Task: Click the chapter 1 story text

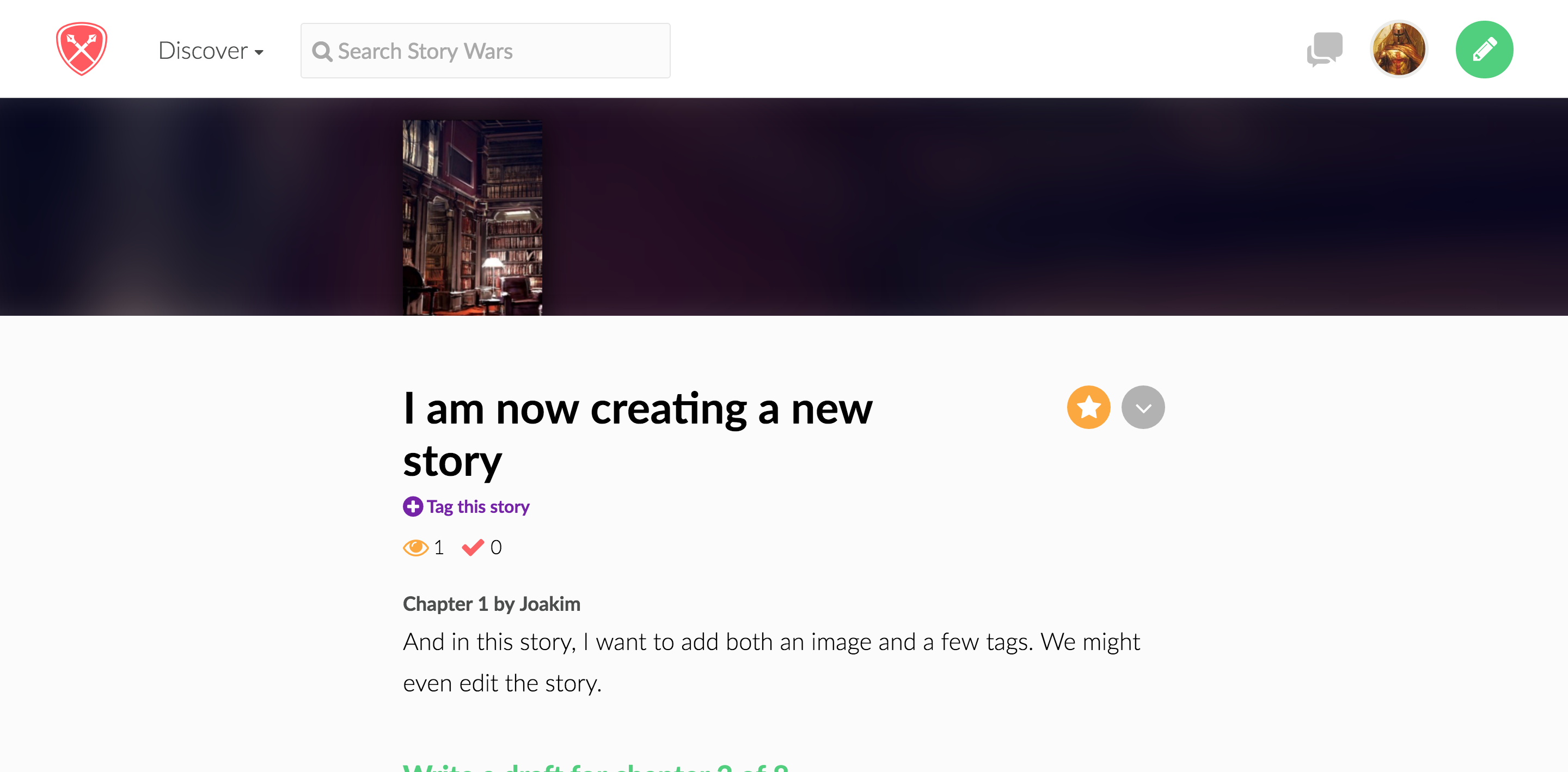Action: [x=771, y=663]
